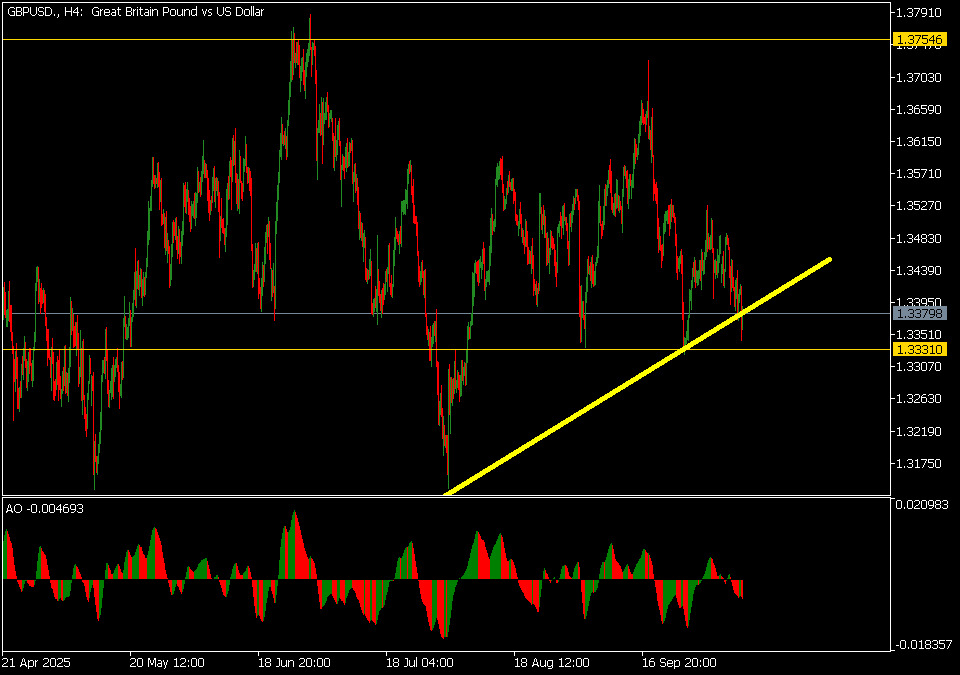The image size is (960, 675).
Task: Click the 18 Jun 20:00 time label
Action: (x=295, y=663)
